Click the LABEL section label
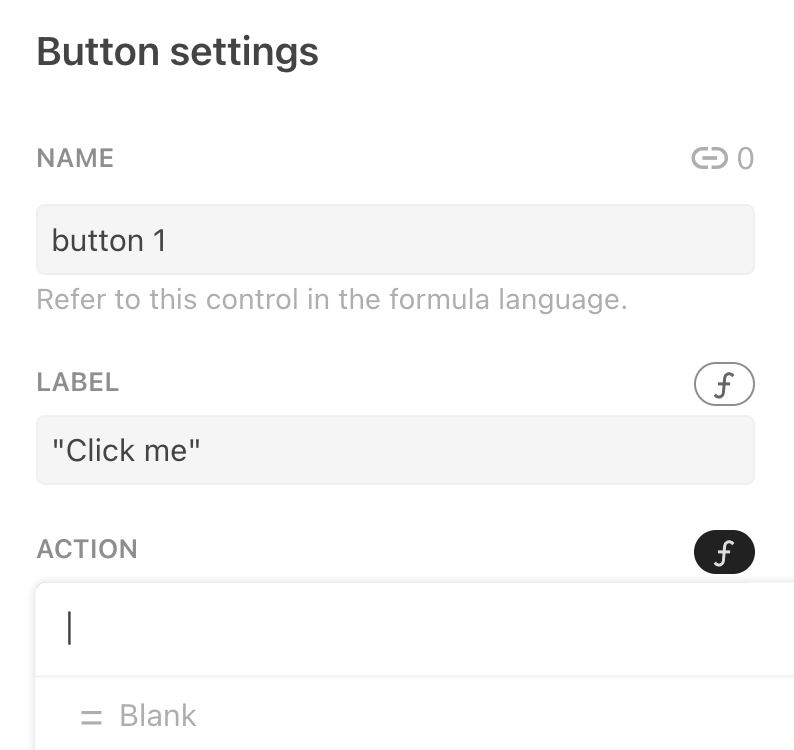The width and height of the screenshot is (794, 750). [x=78, y=382]
